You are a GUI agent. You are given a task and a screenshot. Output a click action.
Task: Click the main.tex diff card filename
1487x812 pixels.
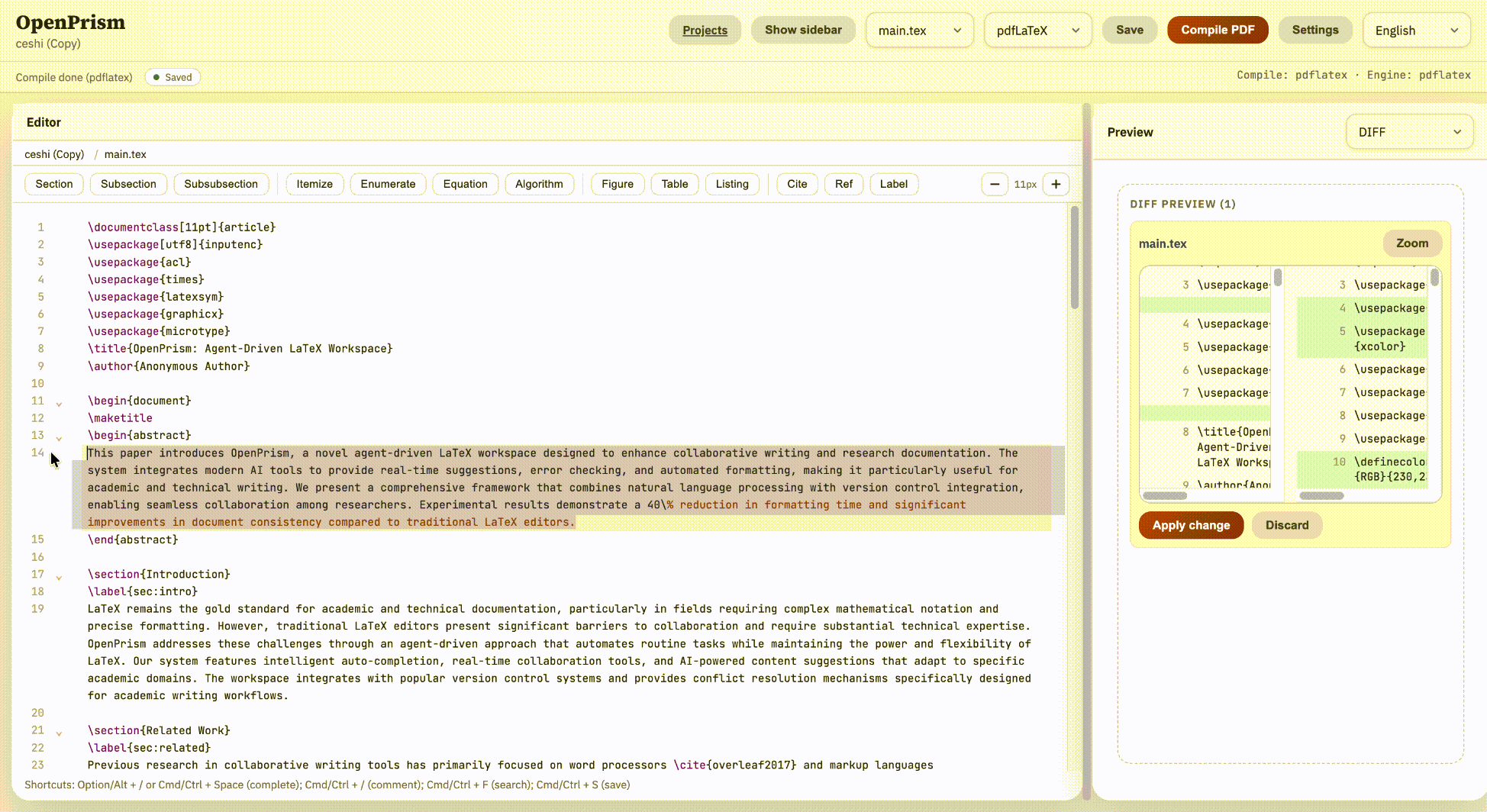click(1163, 243)
